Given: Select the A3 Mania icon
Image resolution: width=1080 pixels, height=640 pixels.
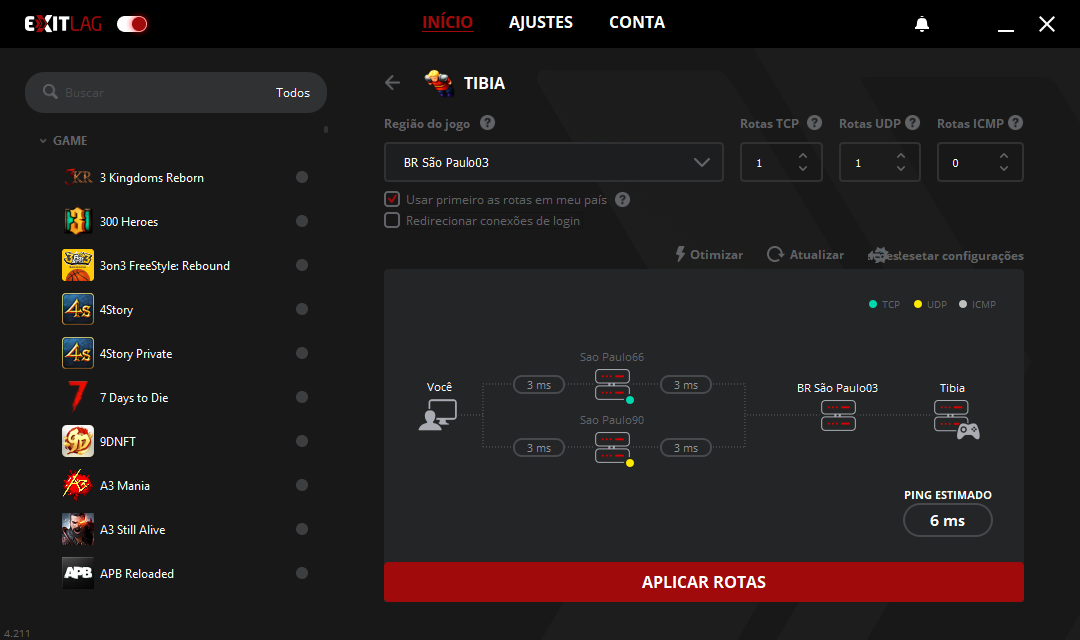Looking at the screenshot, I should (x=78, y=485).
